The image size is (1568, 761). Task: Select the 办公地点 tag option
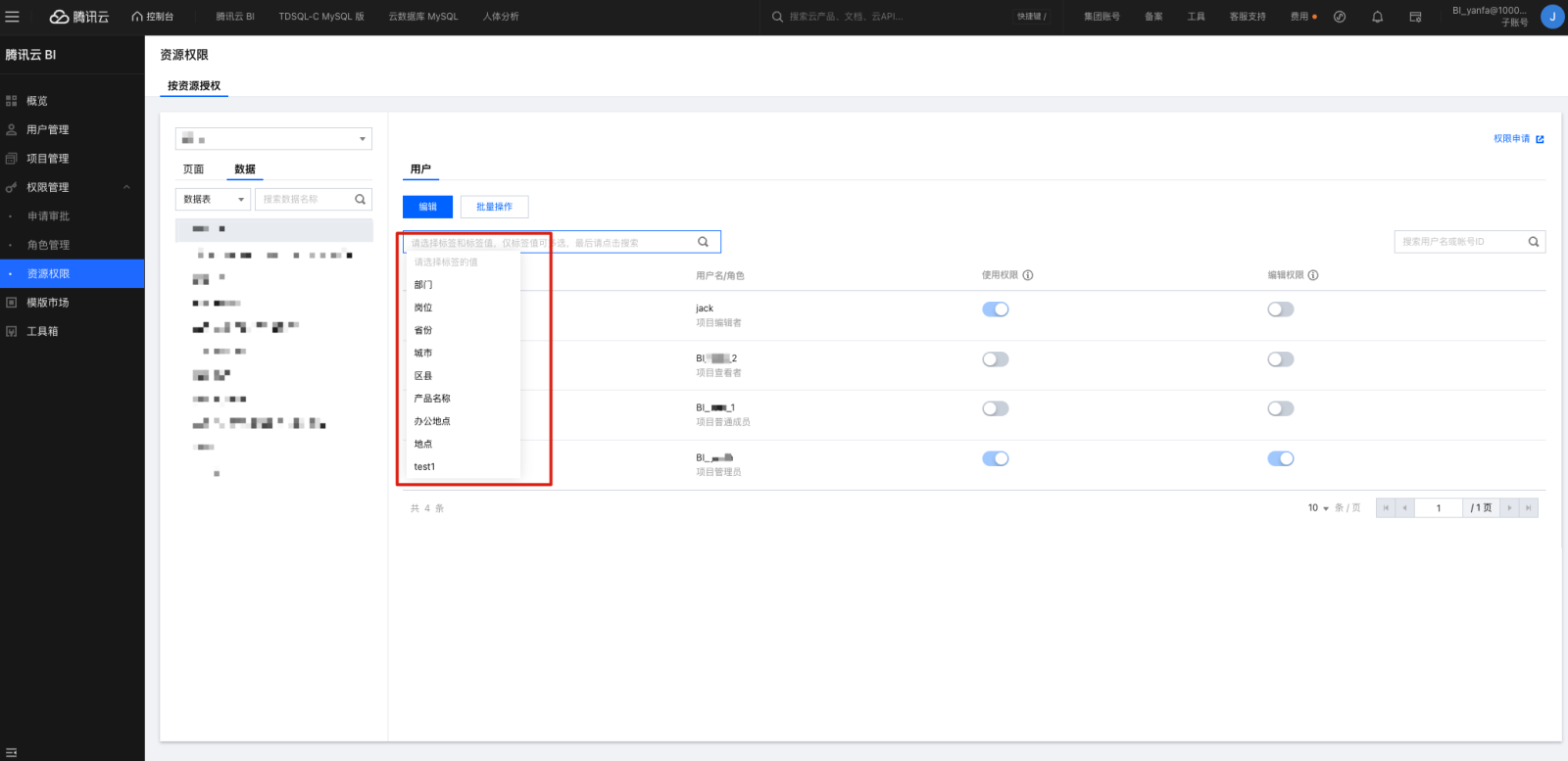pos(463,421)
